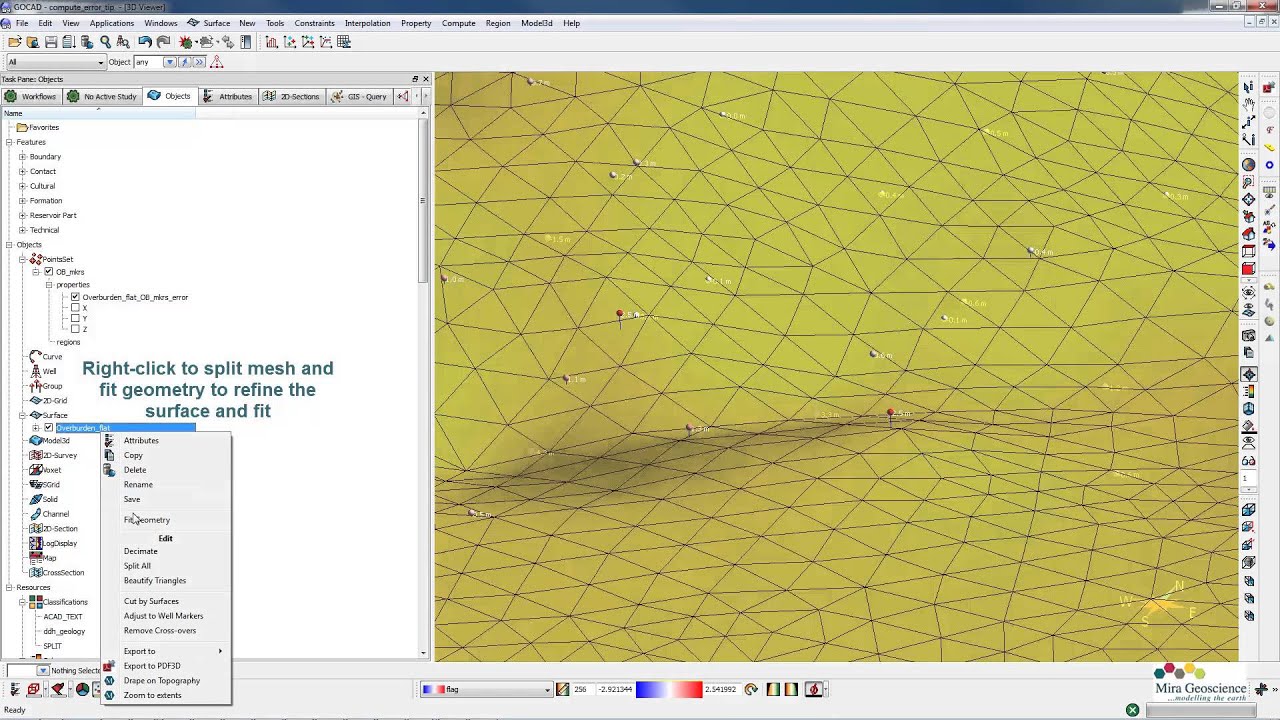
Task: Switch to the Attributes tab
Action: [227, 96]
